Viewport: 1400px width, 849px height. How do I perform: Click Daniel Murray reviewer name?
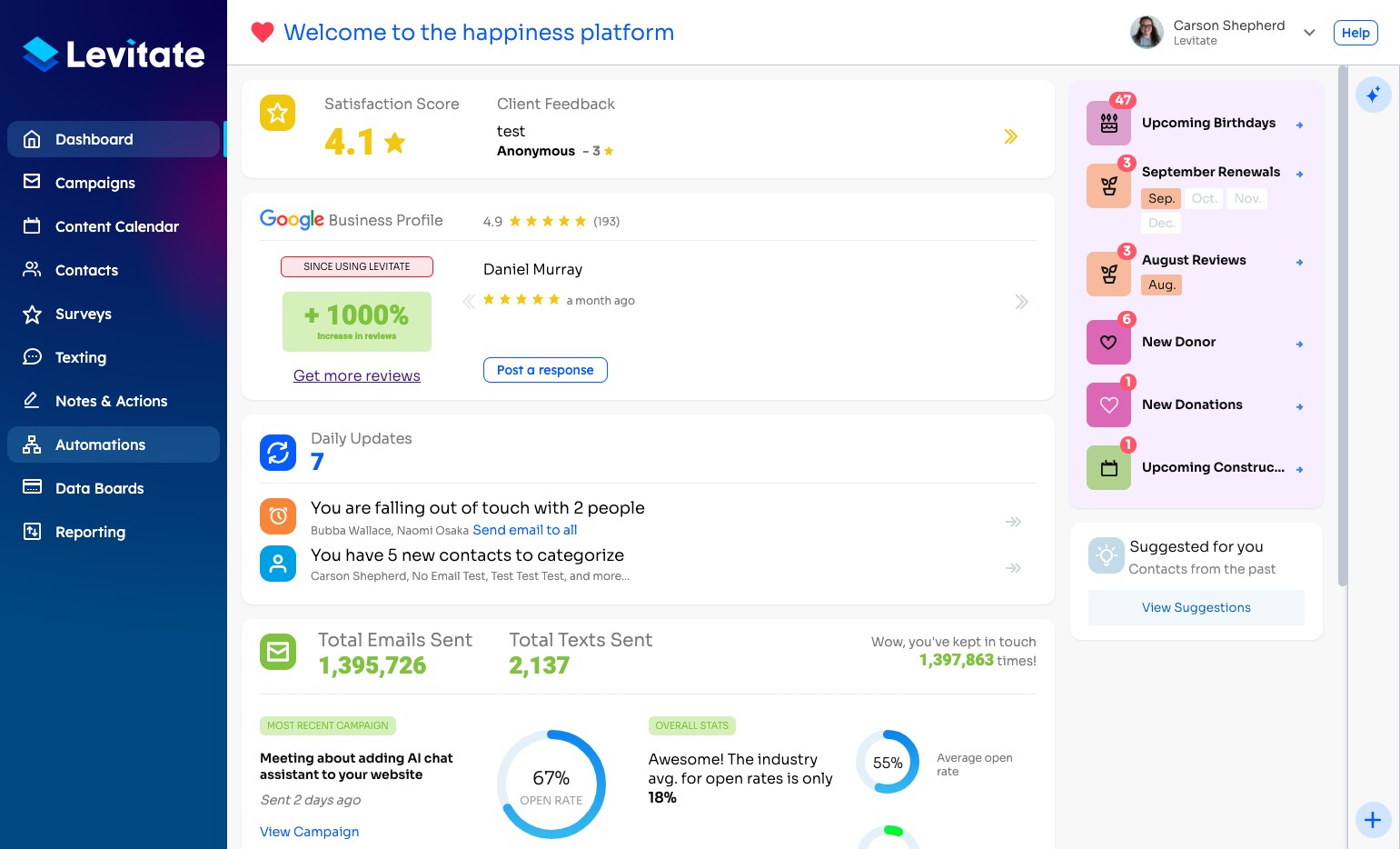pyautogui.click(x=532, y=269)
